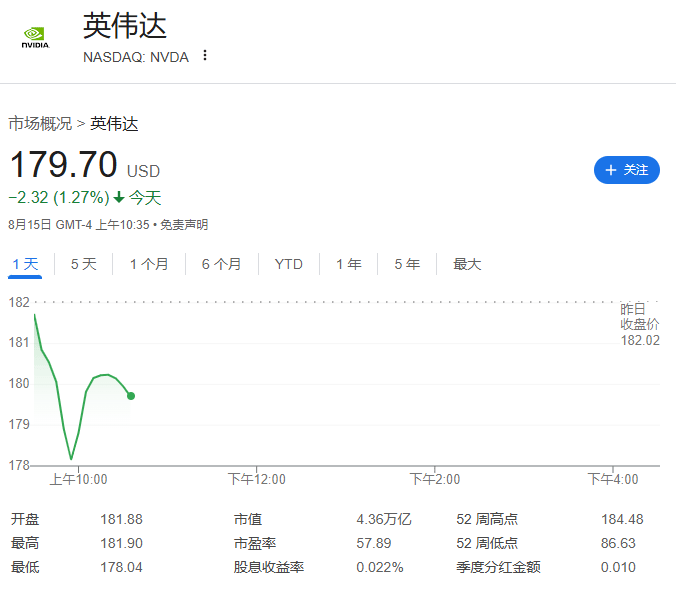Click the 关注 follow button
This screenshot has width=676, height=594.
pyautogui.click(x=626, y=170)
